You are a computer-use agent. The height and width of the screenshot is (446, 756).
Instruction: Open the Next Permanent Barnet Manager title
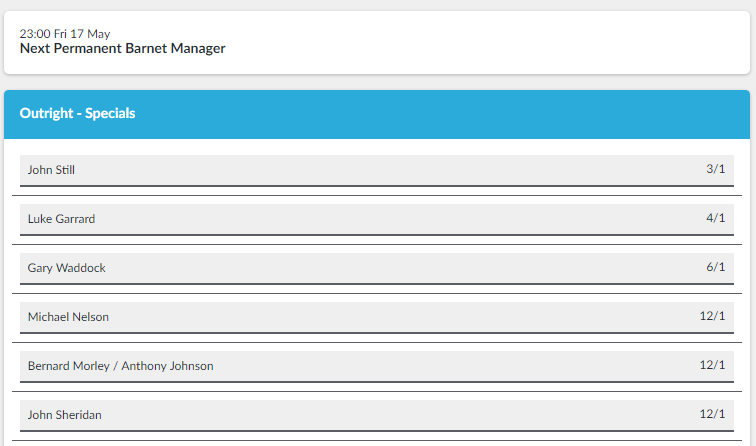pos(122,48)
